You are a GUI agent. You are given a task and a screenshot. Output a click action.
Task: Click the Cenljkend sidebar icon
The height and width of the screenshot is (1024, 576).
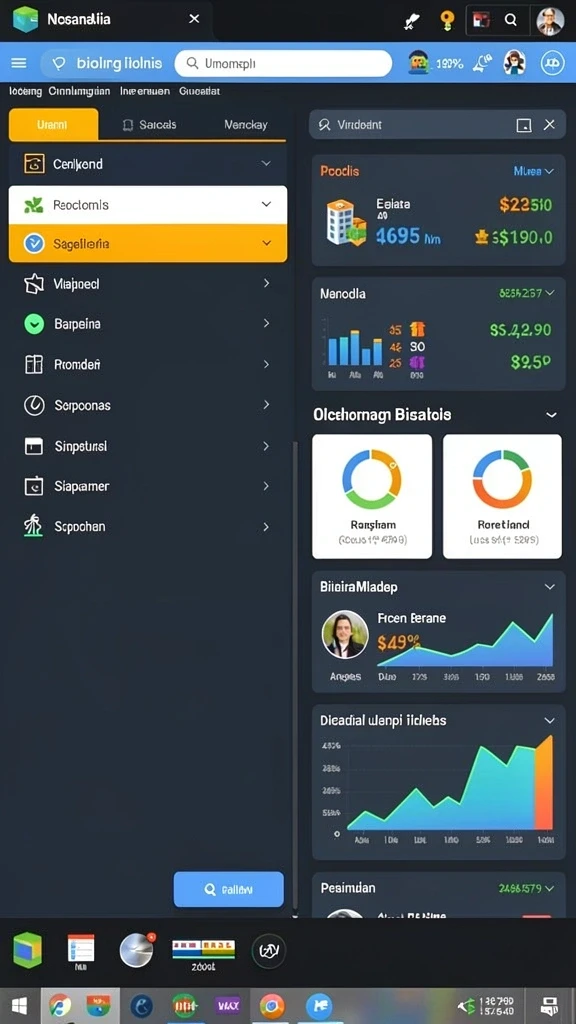pos(34,164)
